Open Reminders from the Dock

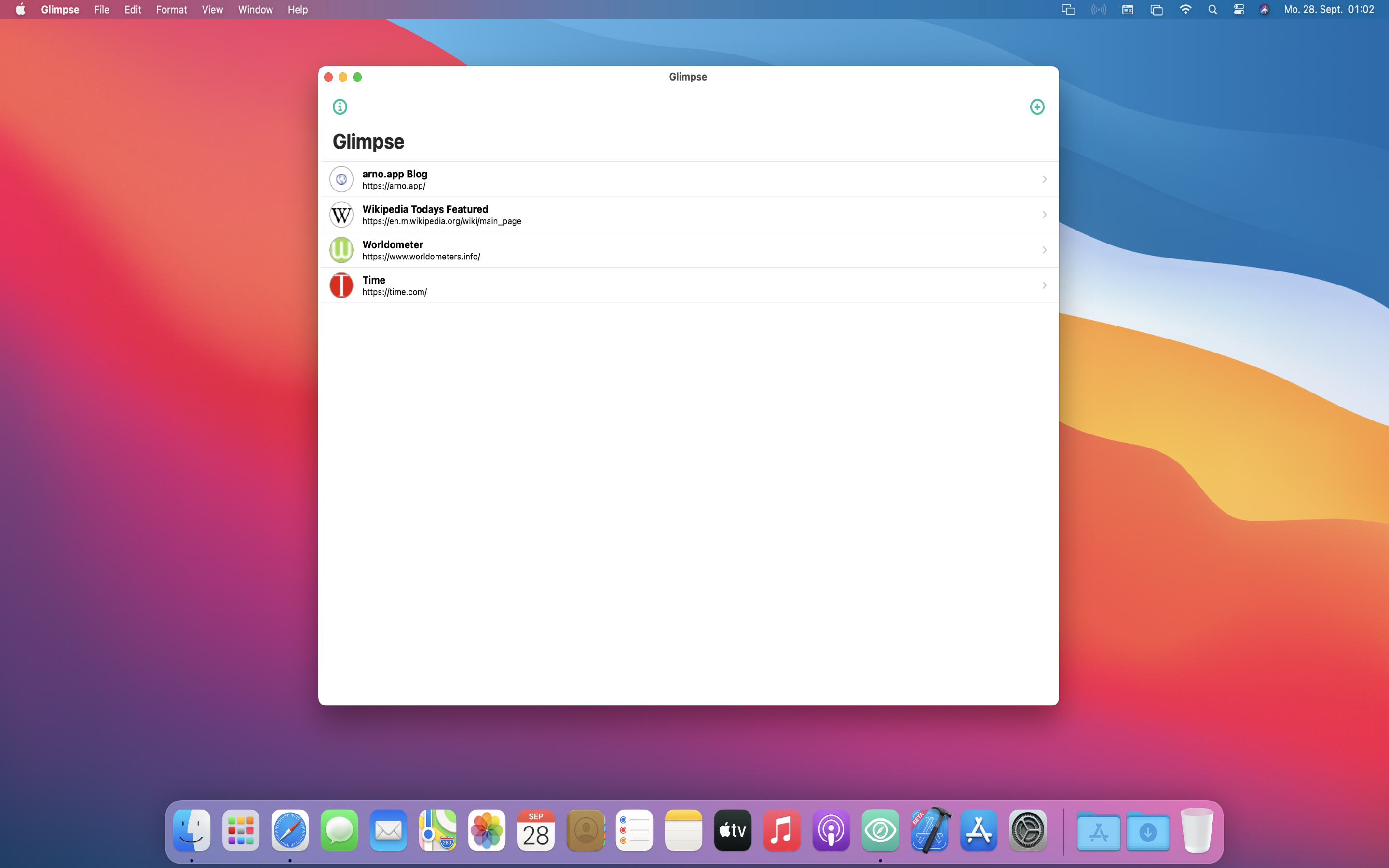pos(634,830)
